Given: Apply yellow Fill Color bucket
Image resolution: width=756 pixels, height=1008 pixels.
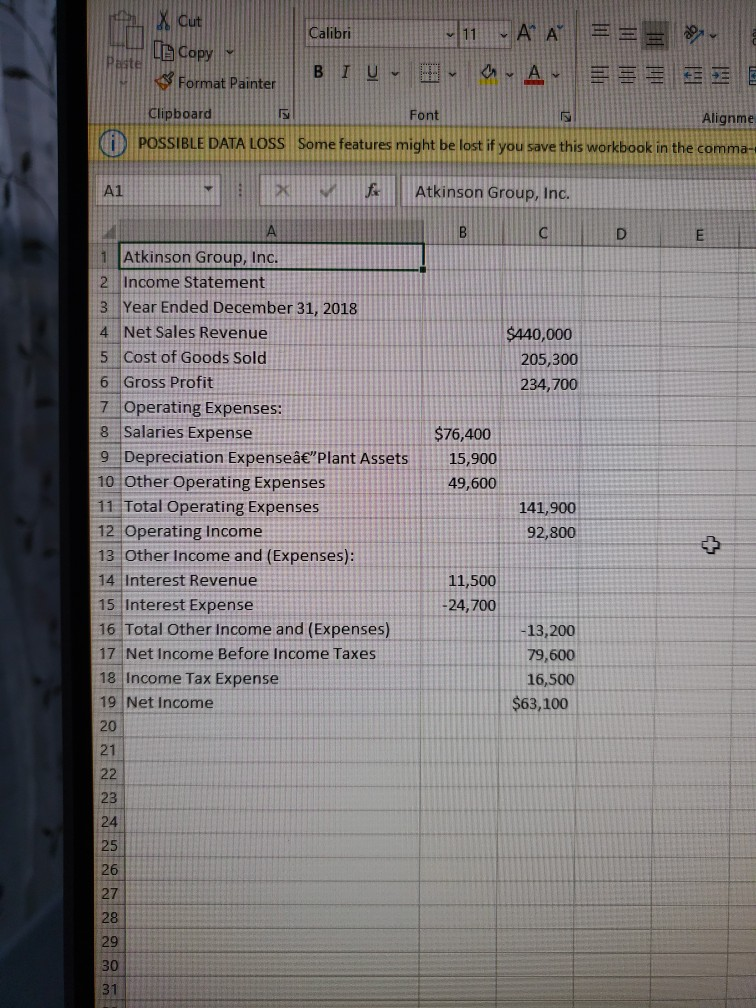Looking at the screenshot, I should pyautogui.click(x=489, y=74).
